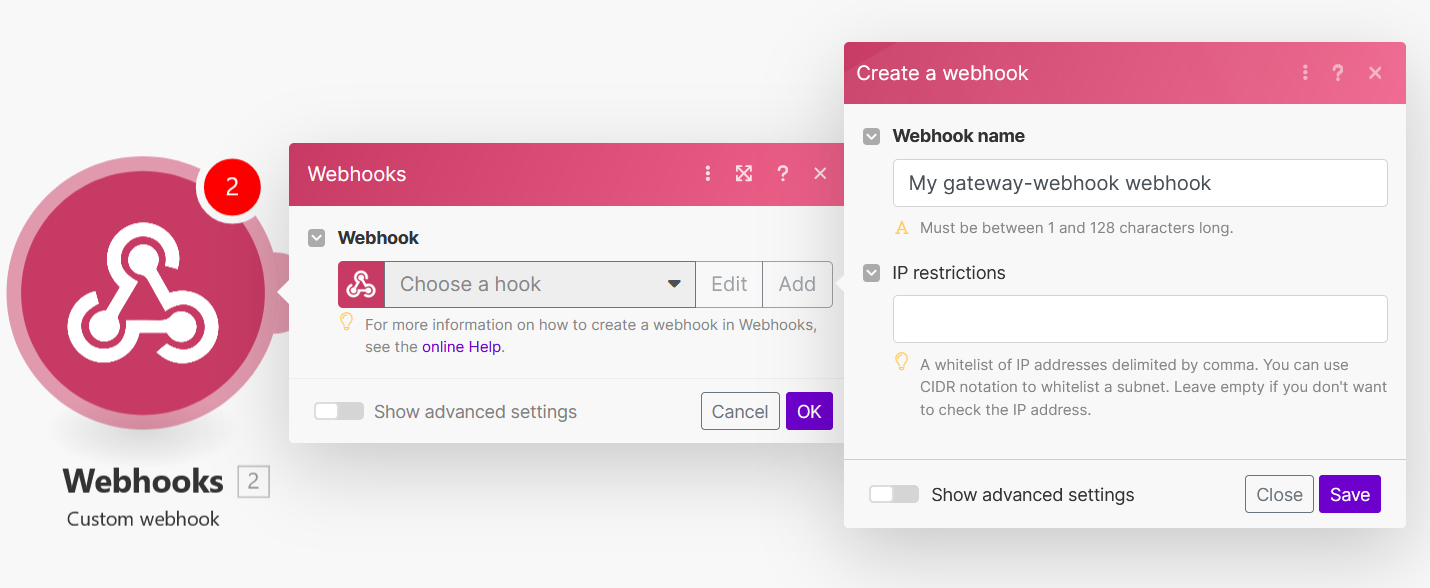Open the Choose a hook dropdown
Image resolution: width=1430 pixels, height=588 pixels.
(540, 284)
